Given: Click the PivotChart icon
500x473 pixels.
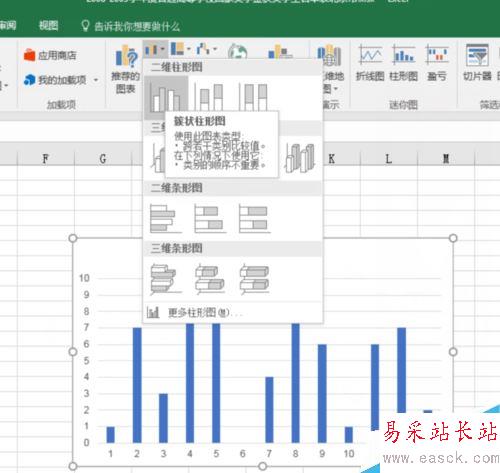Looking at the screenshot, I should (x=279, y=52).
